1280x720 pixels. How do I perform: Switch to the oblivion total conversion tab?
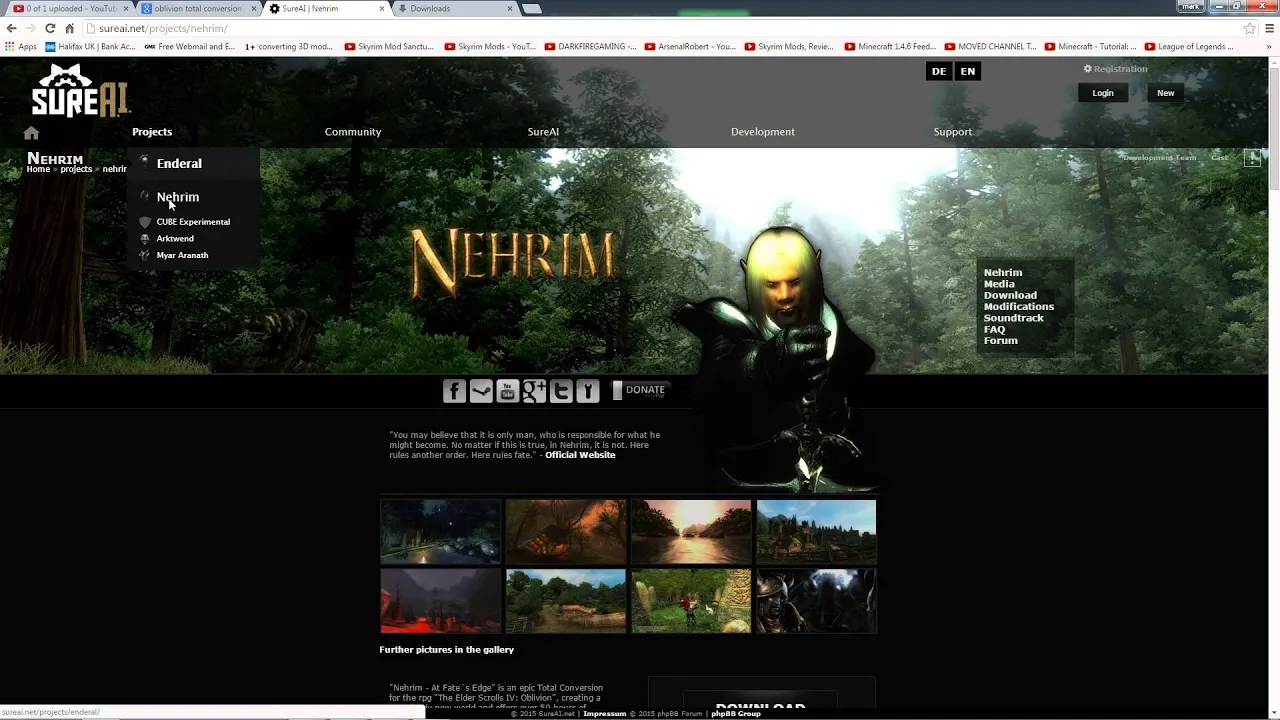[x=197, y=8]
